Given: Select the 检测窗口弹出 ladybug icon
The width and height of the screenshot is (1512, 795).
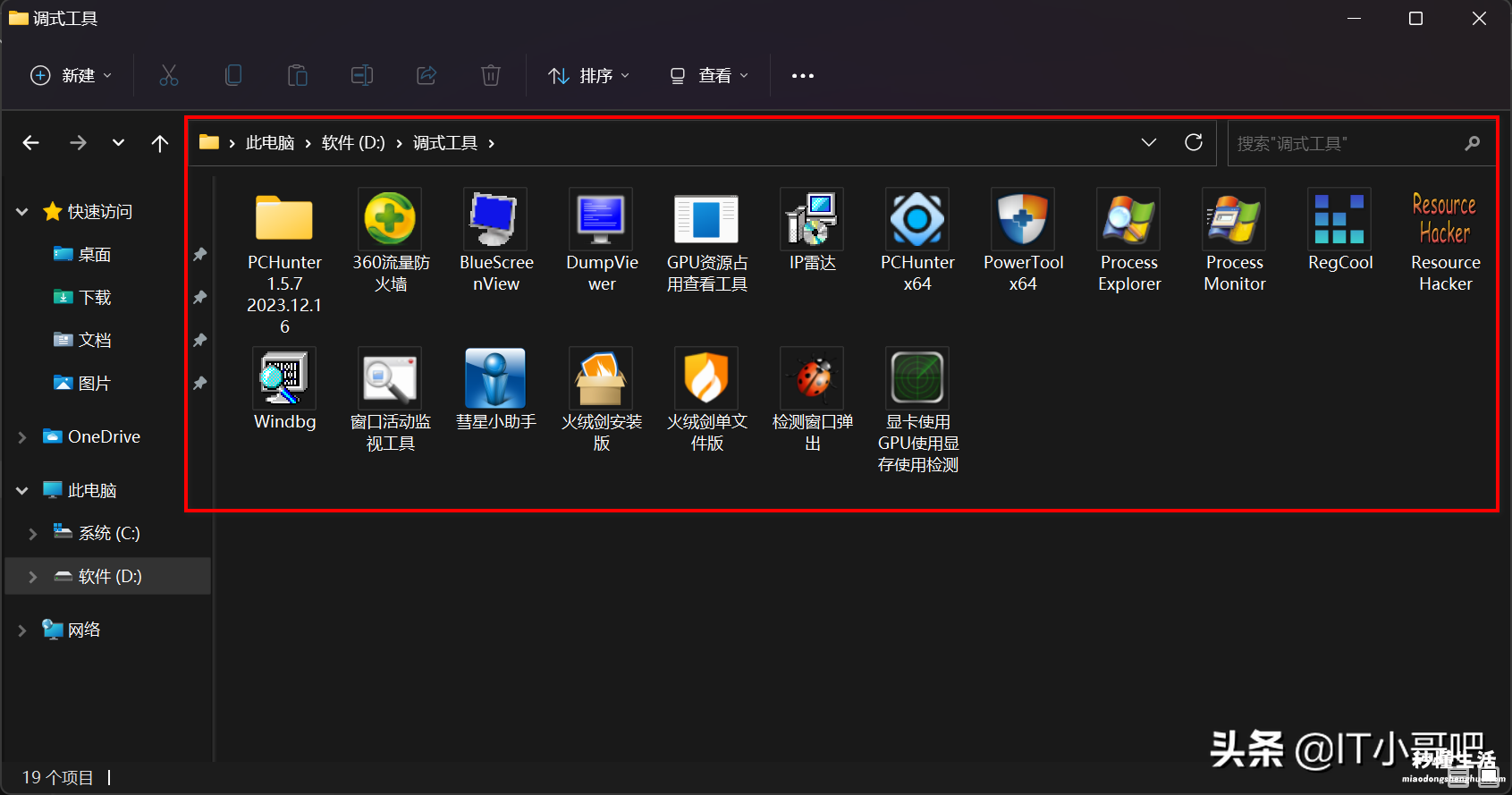Looking at the screenshot, I should [x=812, y=378].
